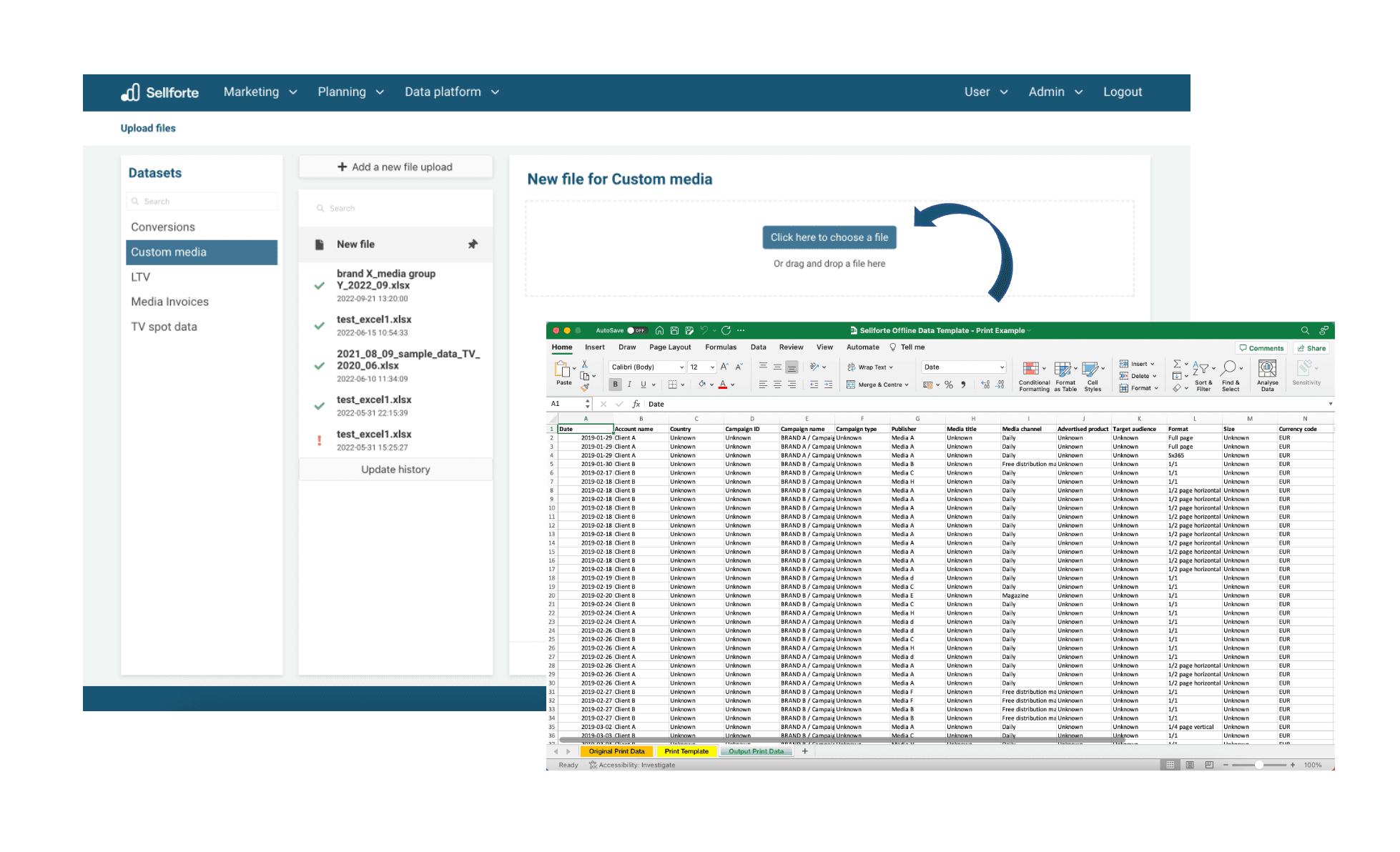Viewport: 1400px width, 852px height.
Task: Click the Cut scissors icon
Action: 584,365
